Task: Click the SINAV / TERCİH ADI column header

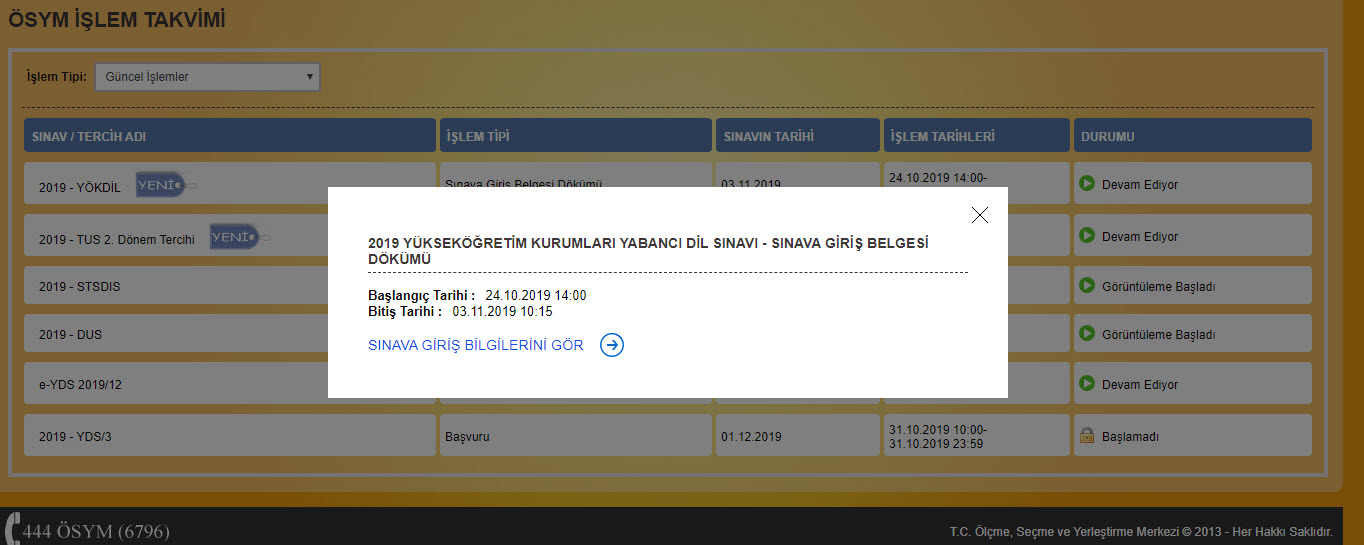Action: (x=229, y=136)
